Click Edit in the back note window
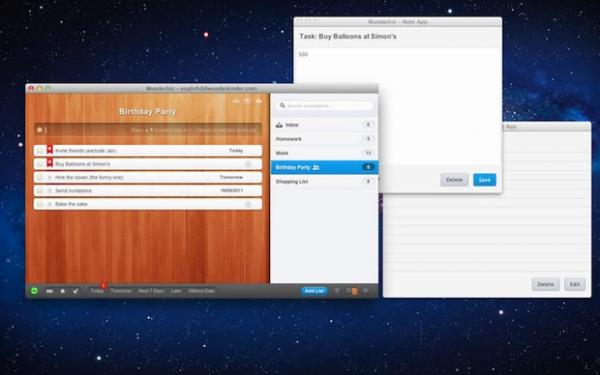This screenshot has height=375, width=600. coord(575,284)
